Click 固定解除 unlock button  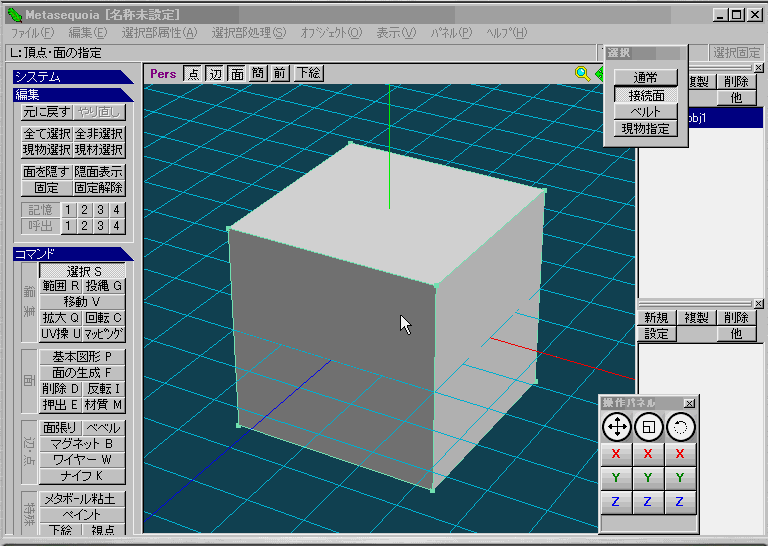point(99,188)
